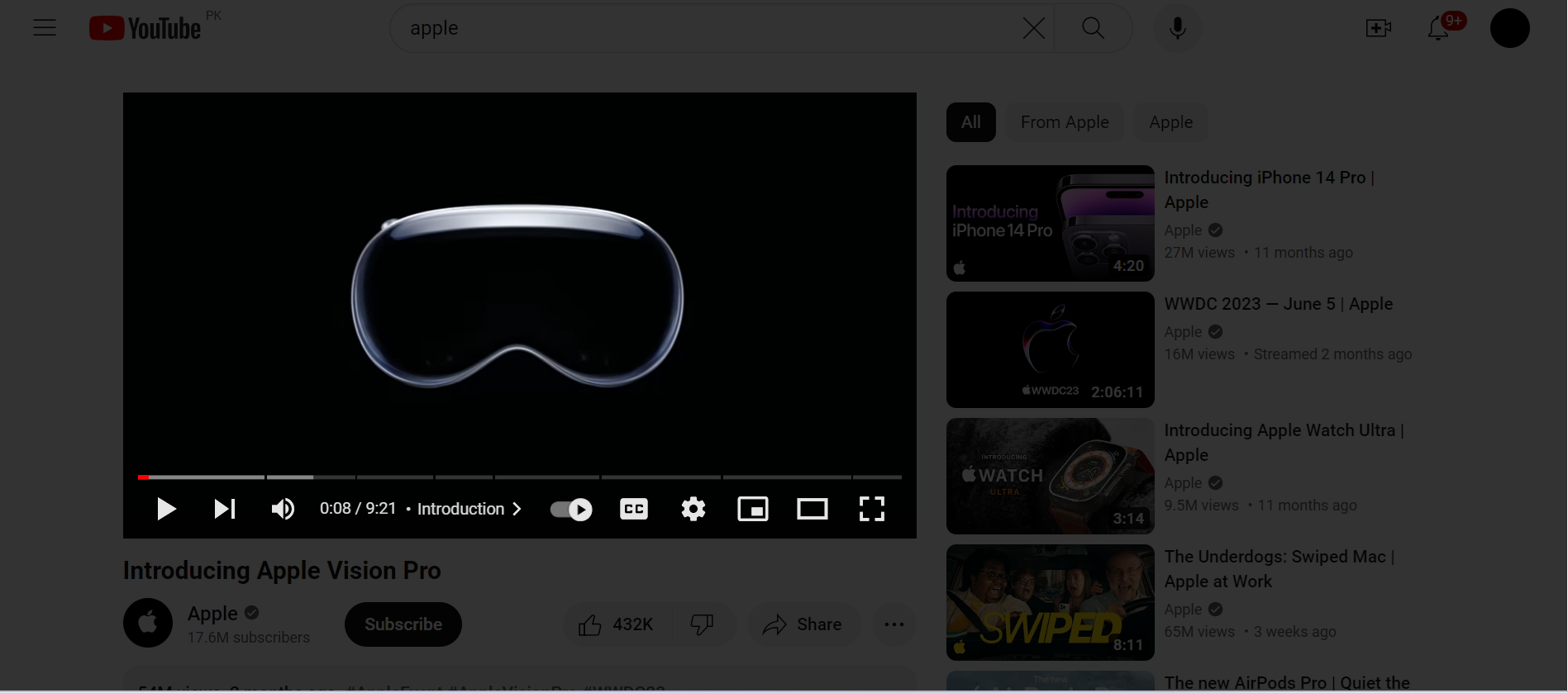Image resolution: width=1568 pixels, height=693 pixels.
Task: Open Apple channel under WWDC 2023 video
Action: (x=1184, y=332)
